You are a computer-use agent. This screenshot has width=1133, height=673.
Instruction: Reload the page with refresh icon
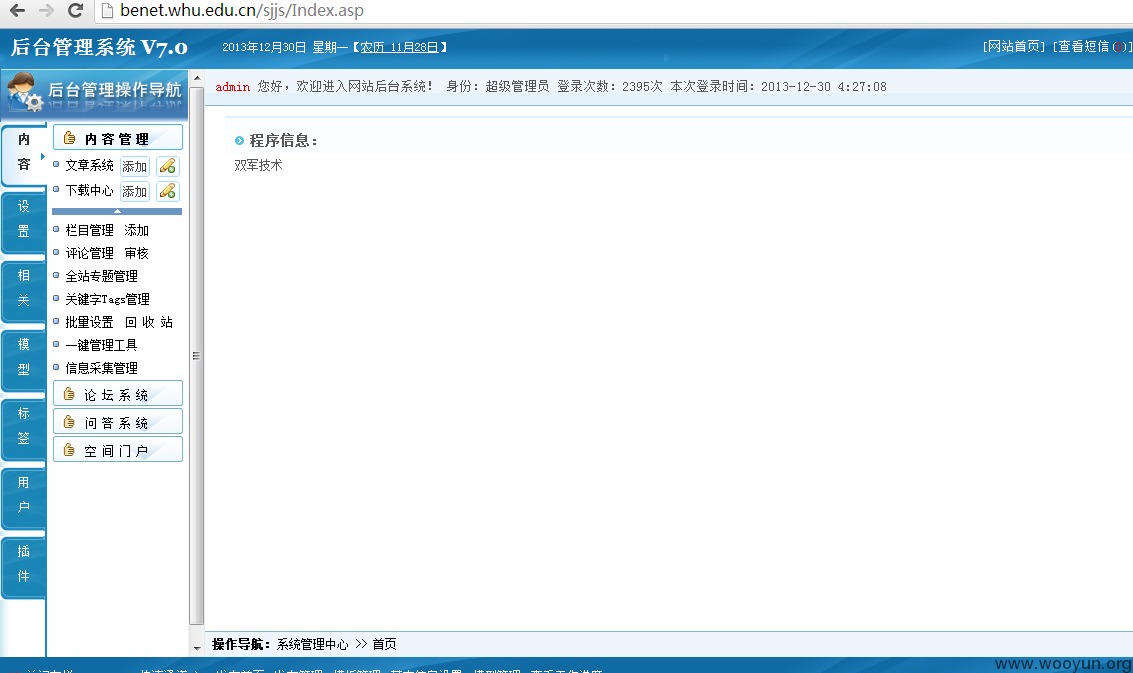[x=75, y=10]
